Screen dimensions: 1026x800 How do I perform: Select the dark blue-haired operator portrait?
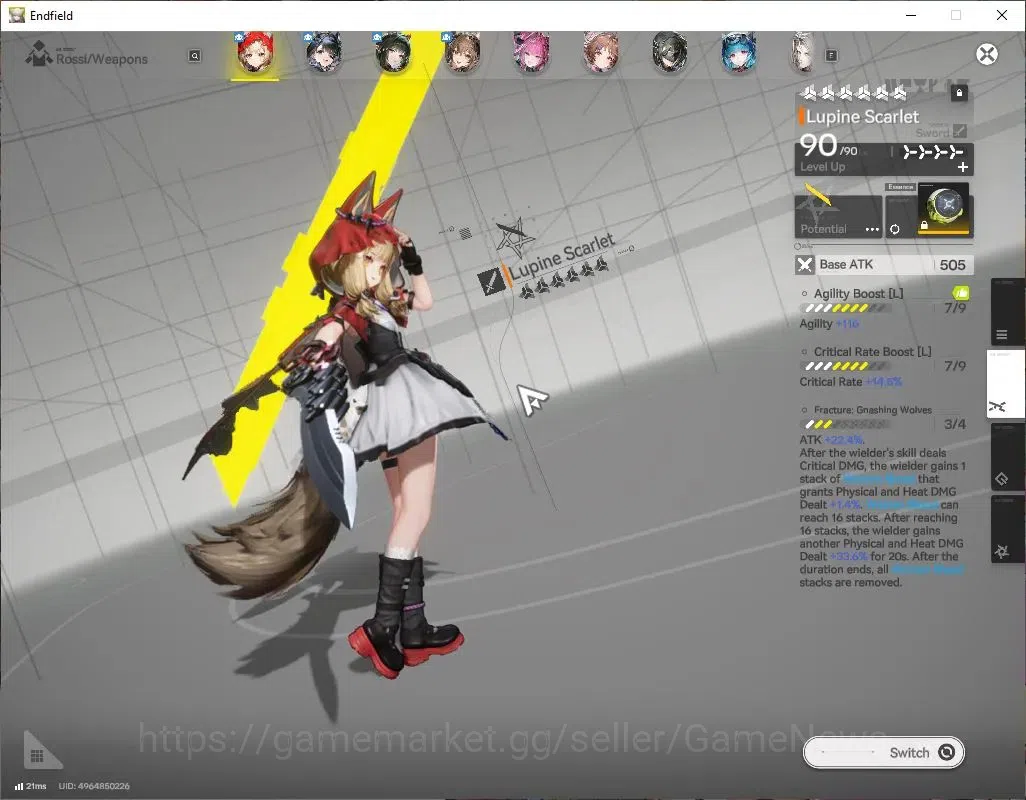(x=324, y=53)
